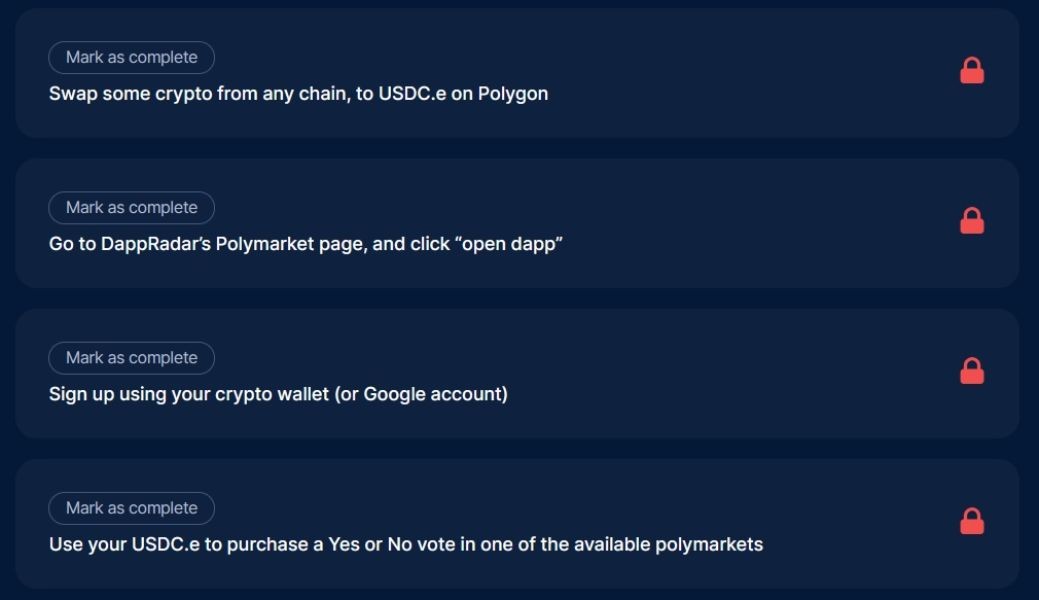
Task: Click the red lock on the sign up step
Action: (971, 372)
